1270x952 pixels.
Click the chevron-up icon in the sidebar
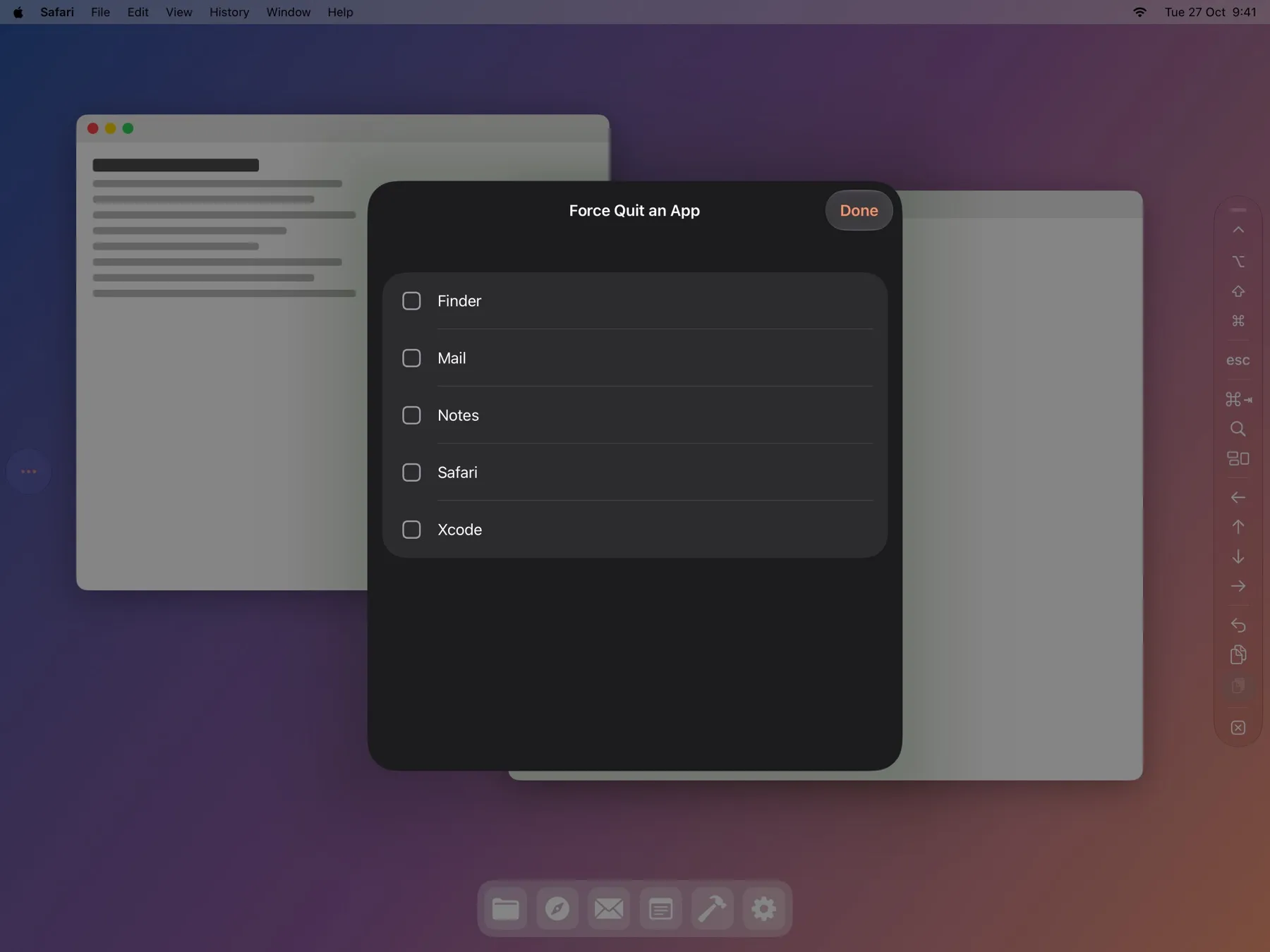[1238, 230]
